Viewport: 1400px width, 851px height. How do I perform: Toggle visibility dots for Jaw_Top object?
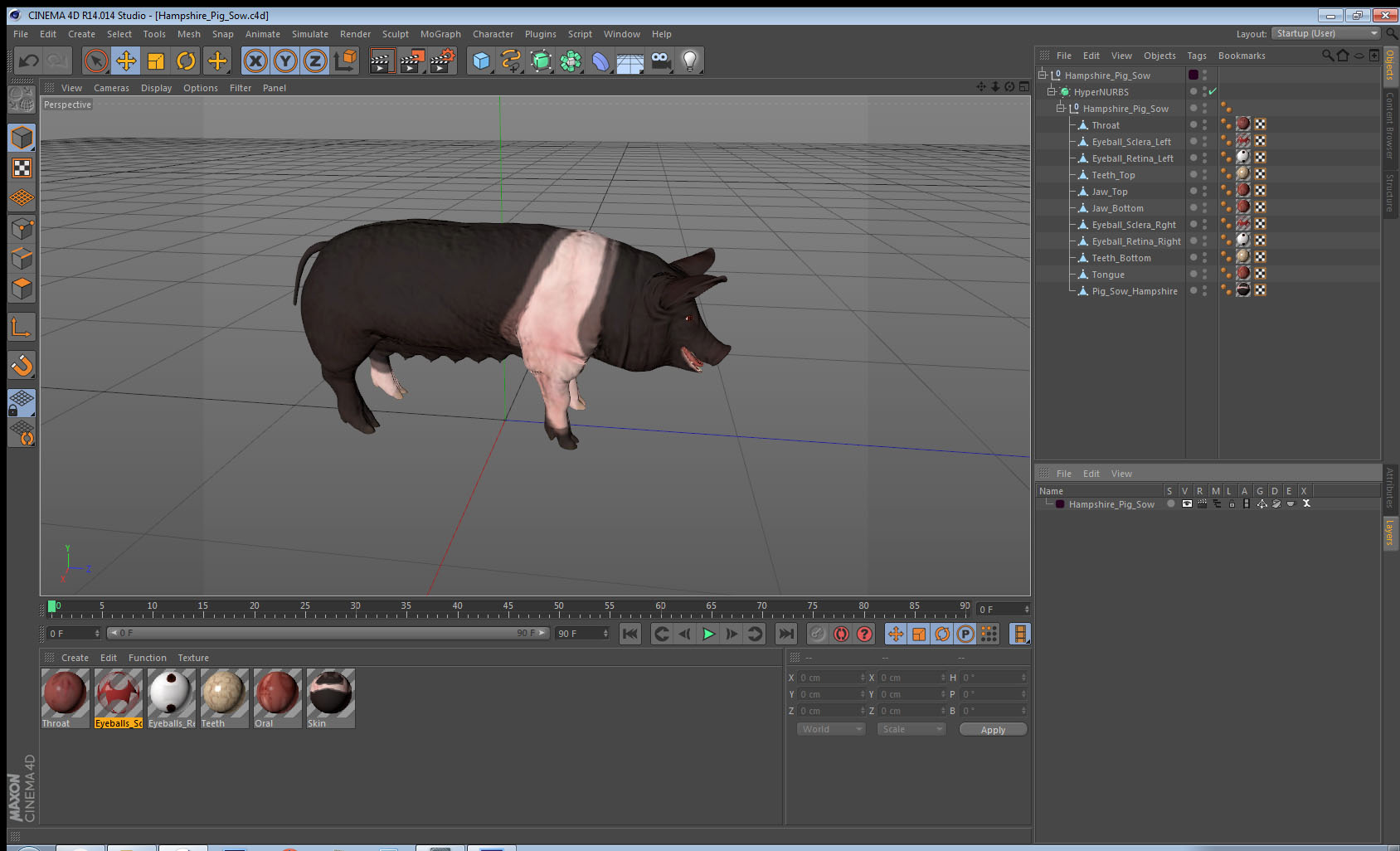click(1204, 191)
